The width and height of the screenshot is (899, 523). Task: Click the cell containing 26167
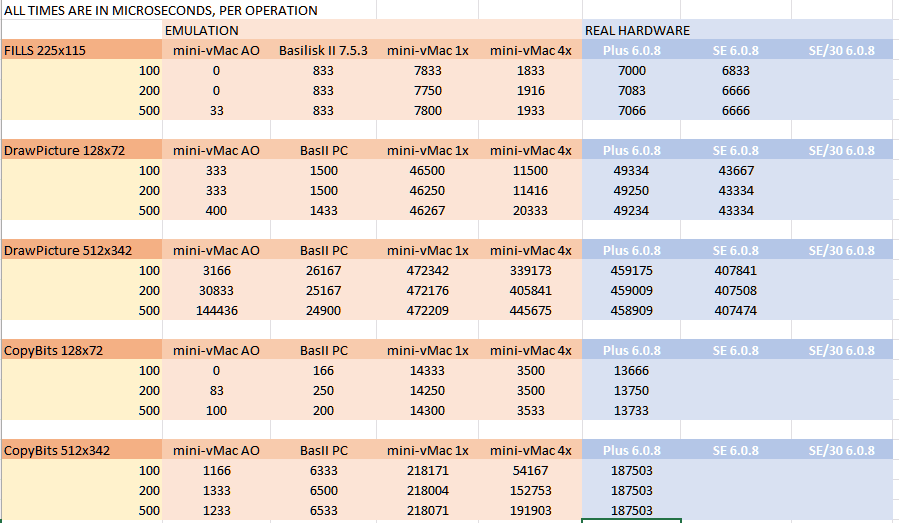(x=323, y=271)
